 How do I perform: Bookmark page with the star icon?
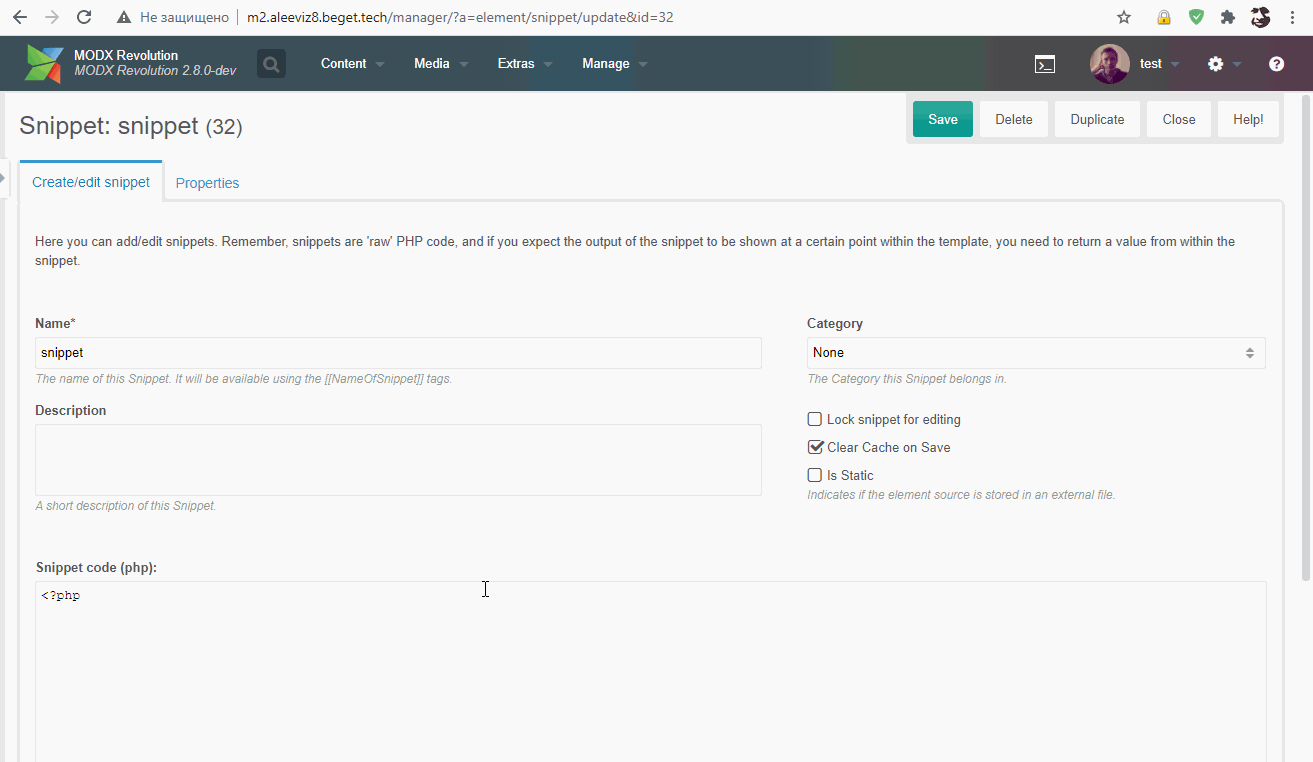coord(1124,17)
